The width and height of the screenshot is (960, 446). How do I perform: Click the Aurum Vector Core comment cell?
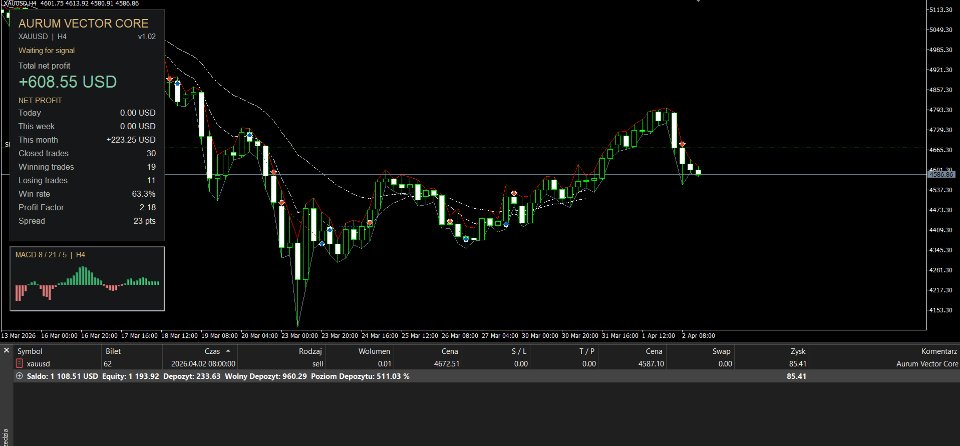[928, 364]
